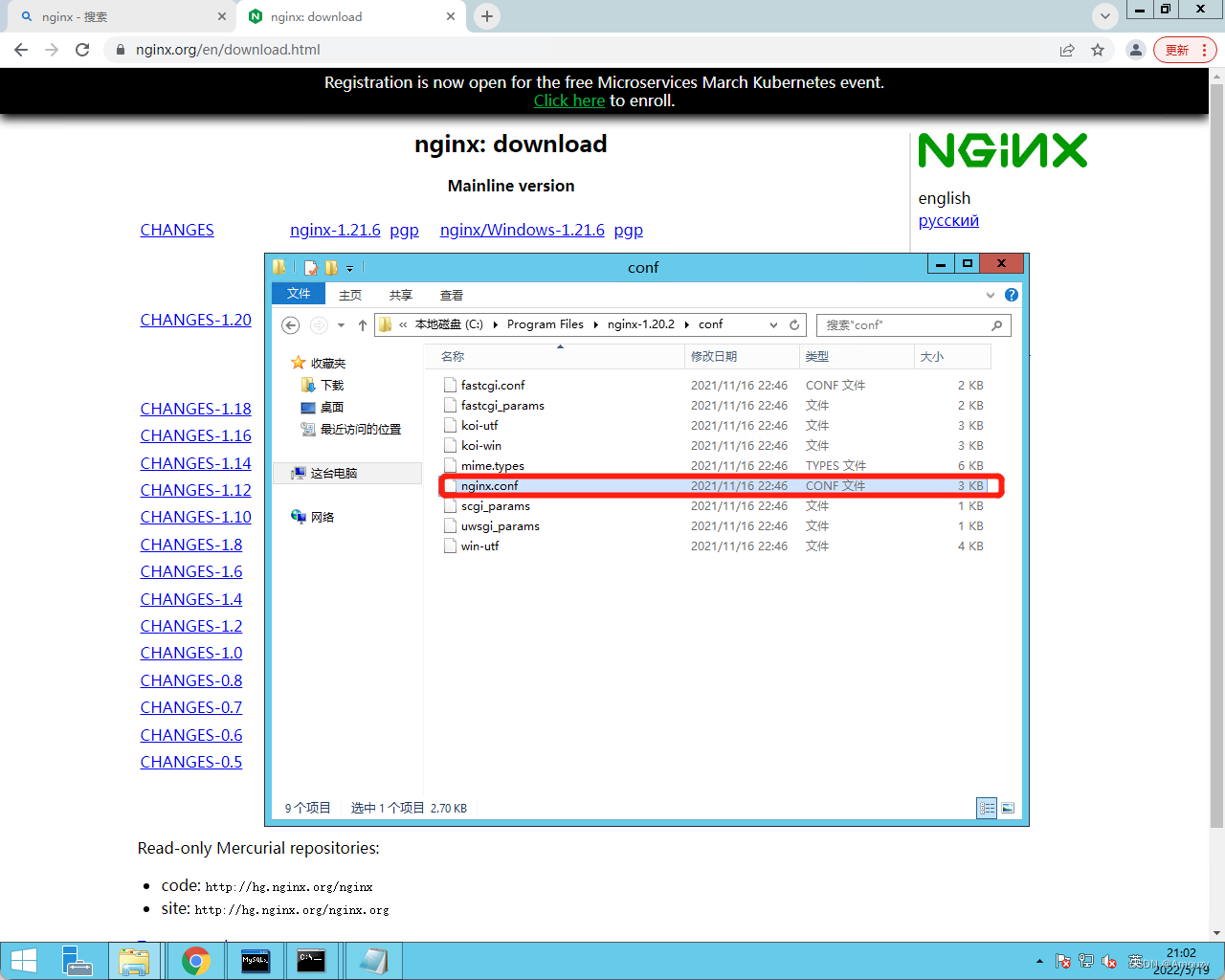Open Chrome from the taskbar
The width and height of the screenshot is (1225, 980).
[x=196, y=961]
